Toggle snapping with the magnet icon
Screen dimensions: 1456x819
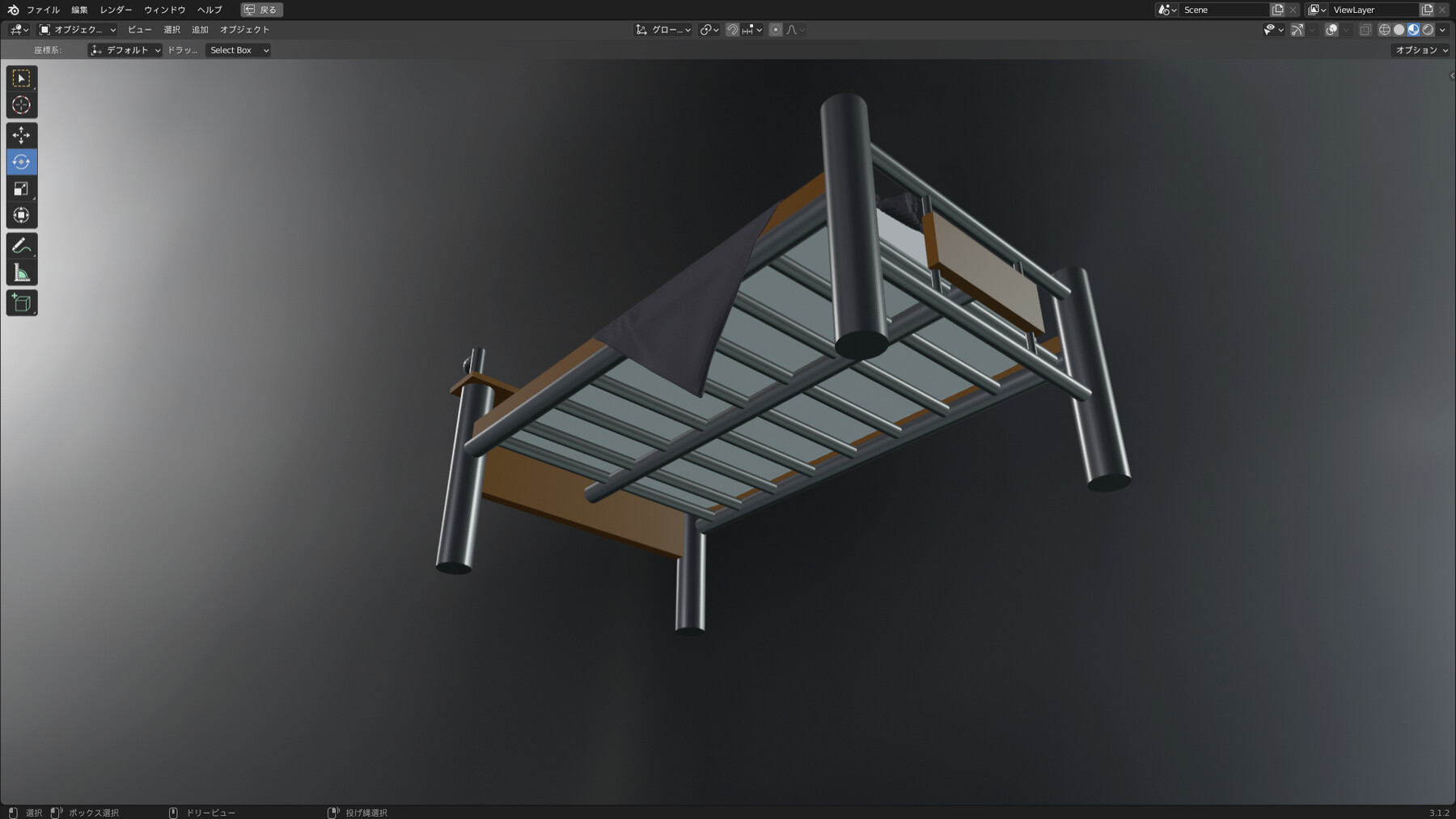point(730,29)
